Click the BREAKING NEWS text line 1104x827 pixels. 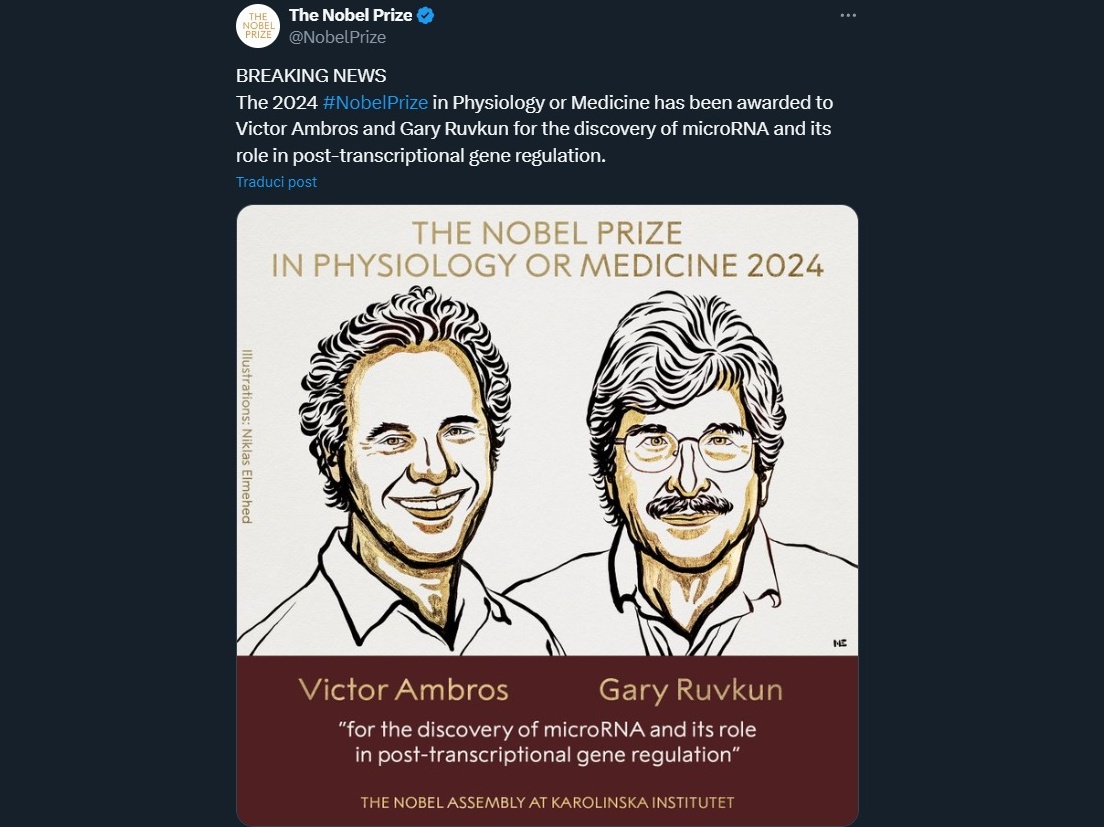311,76
